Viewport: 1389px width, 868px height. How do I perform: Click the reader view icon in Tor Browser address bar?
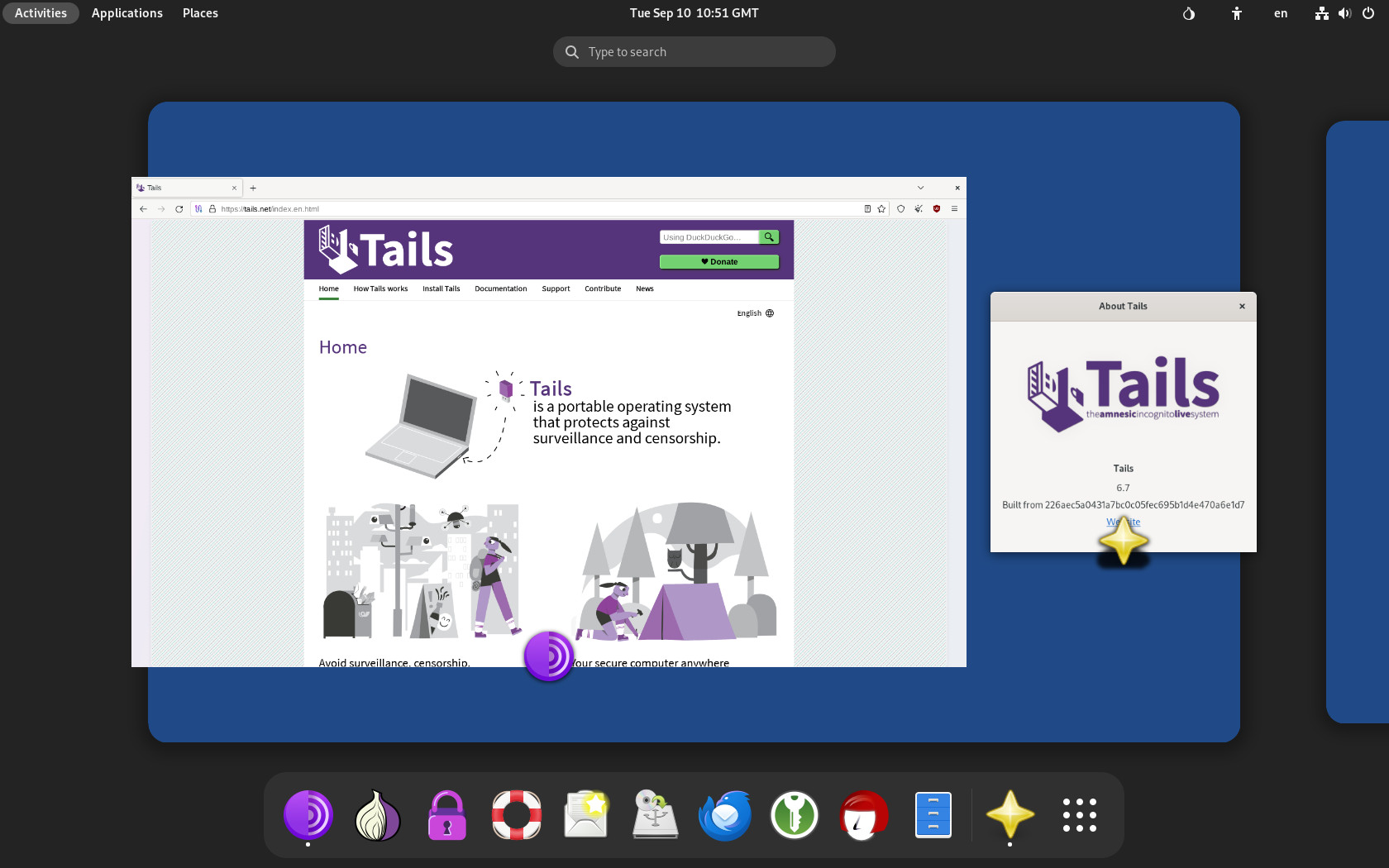[x=867, y=209]
